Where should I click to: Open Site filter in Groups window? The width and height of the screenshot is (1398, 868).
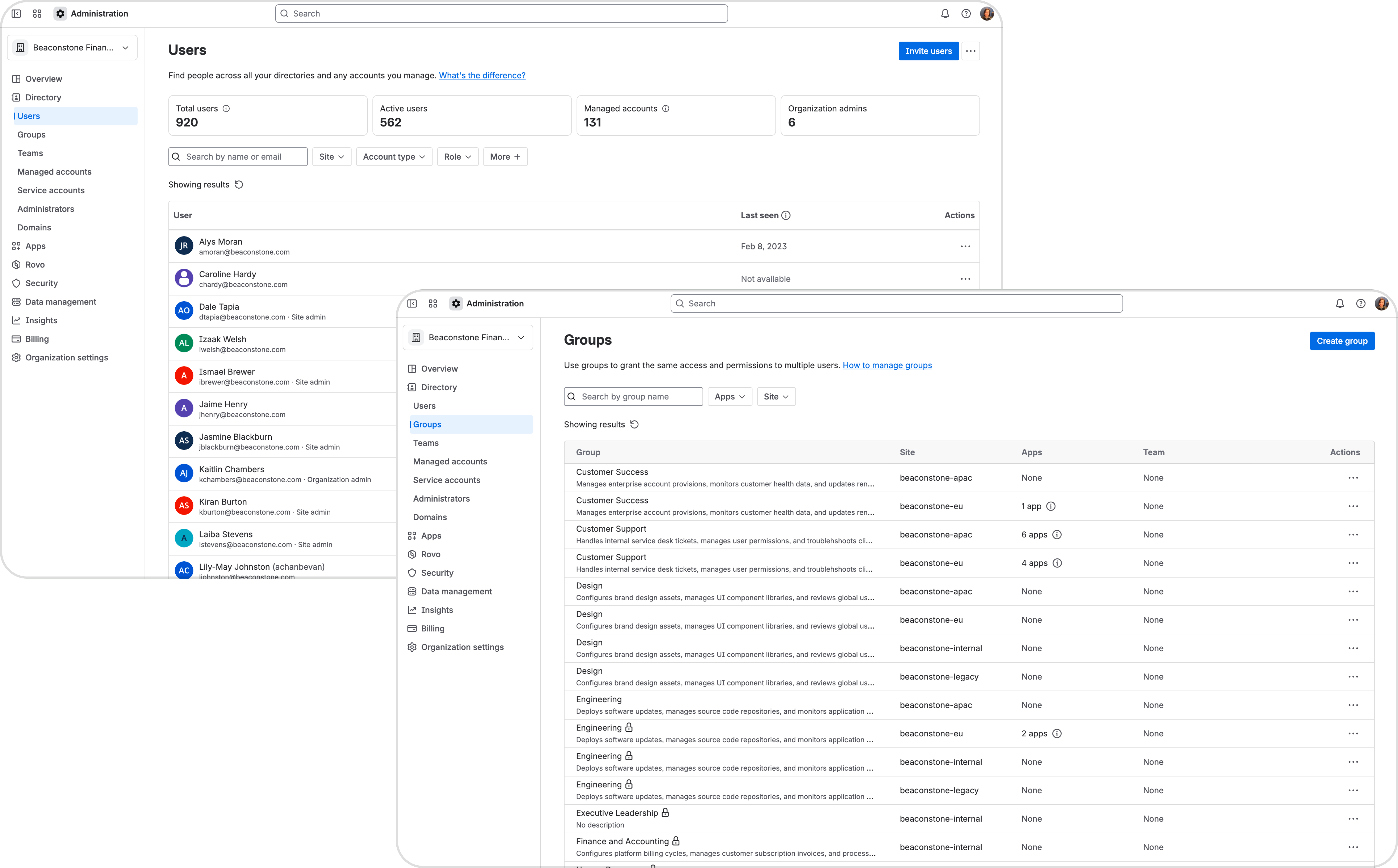click(776, 397)
